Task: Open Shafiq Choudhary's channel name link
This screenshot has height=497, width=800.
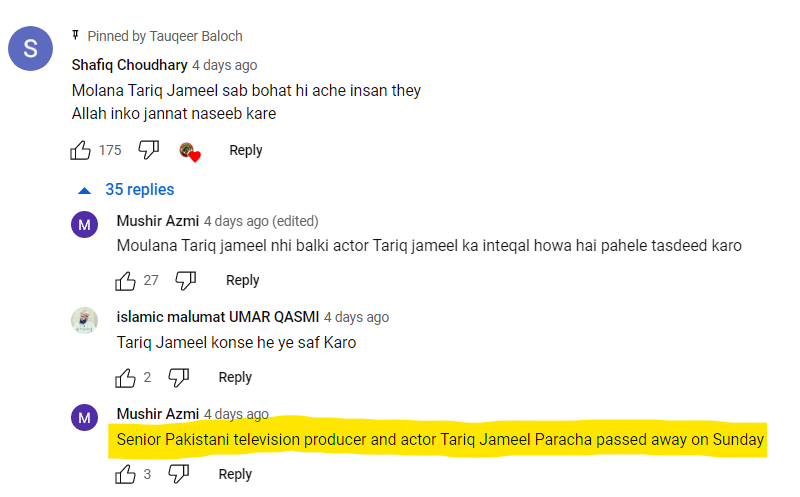Action: tap(129, 65)
